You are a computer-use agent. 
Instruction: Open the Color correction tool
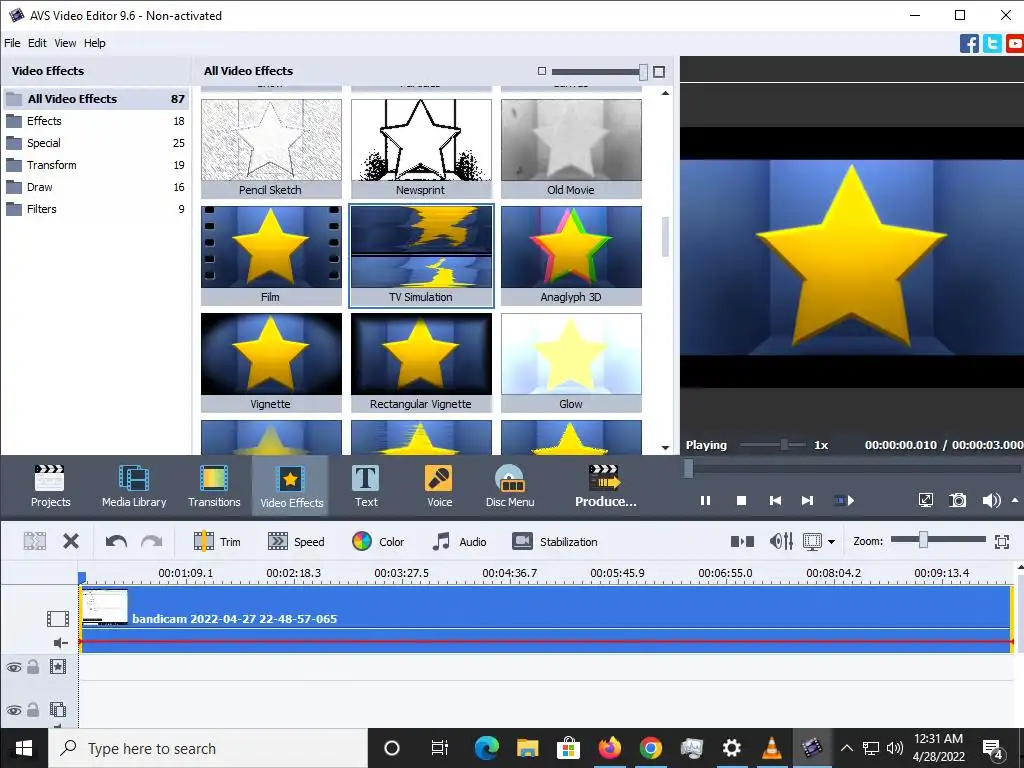pos(378,541)
